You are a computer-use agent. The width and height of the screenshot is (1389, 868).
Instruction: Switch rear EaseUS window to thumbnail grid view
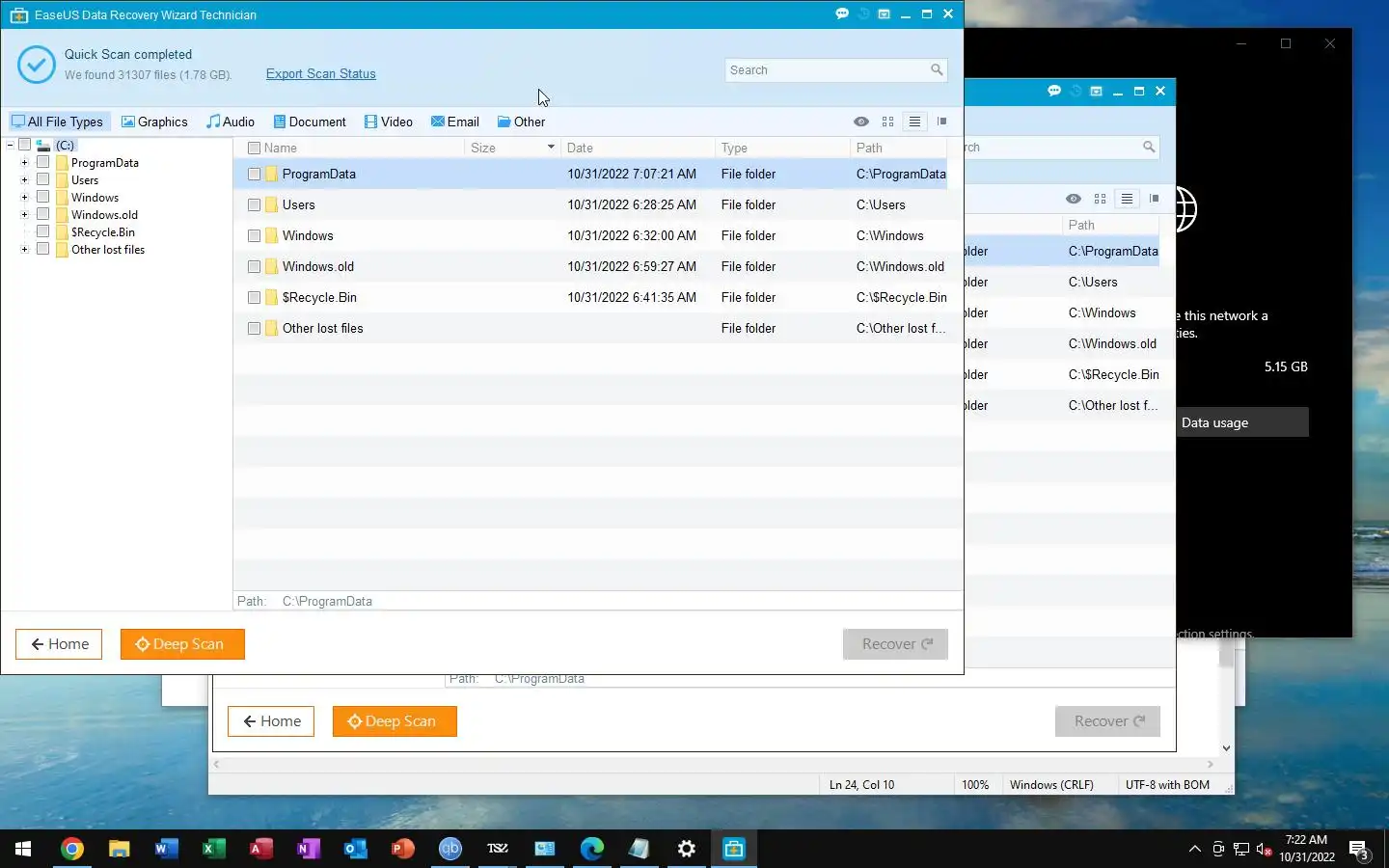pyautogui.click(x=1100, y=199)
